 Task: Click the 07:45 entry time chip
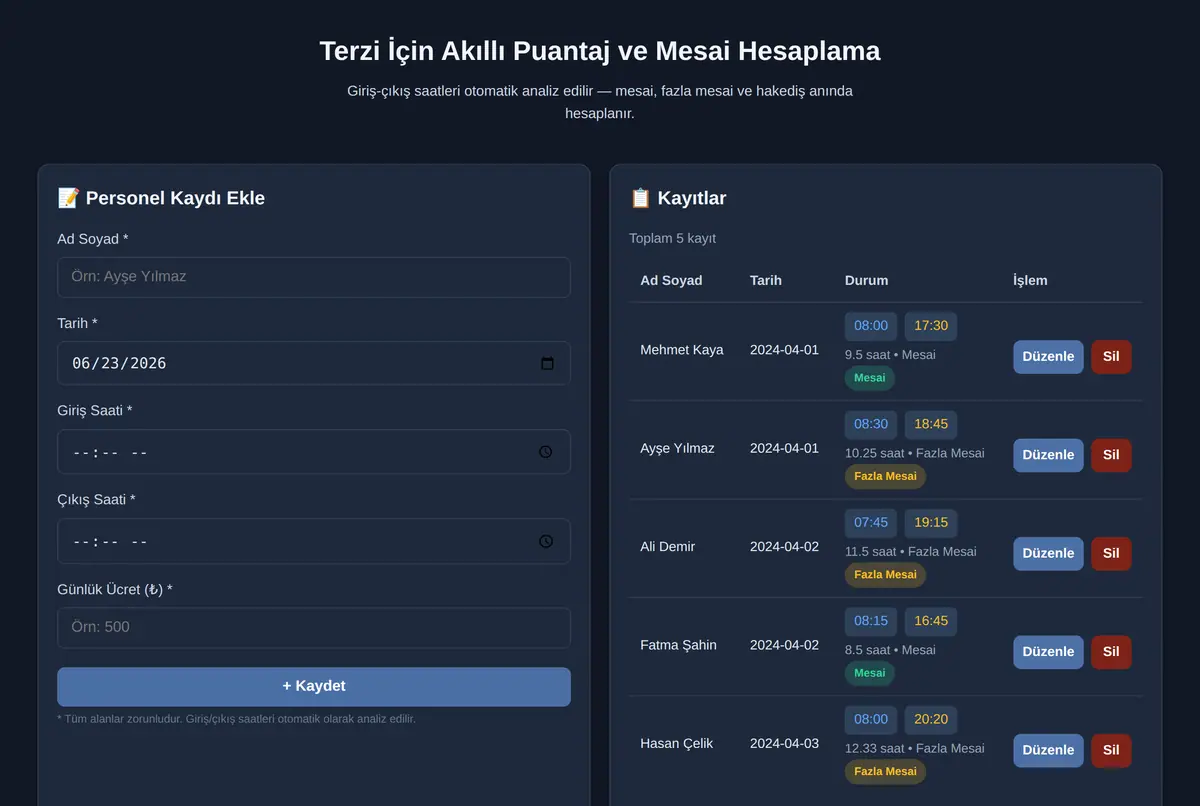871,523
